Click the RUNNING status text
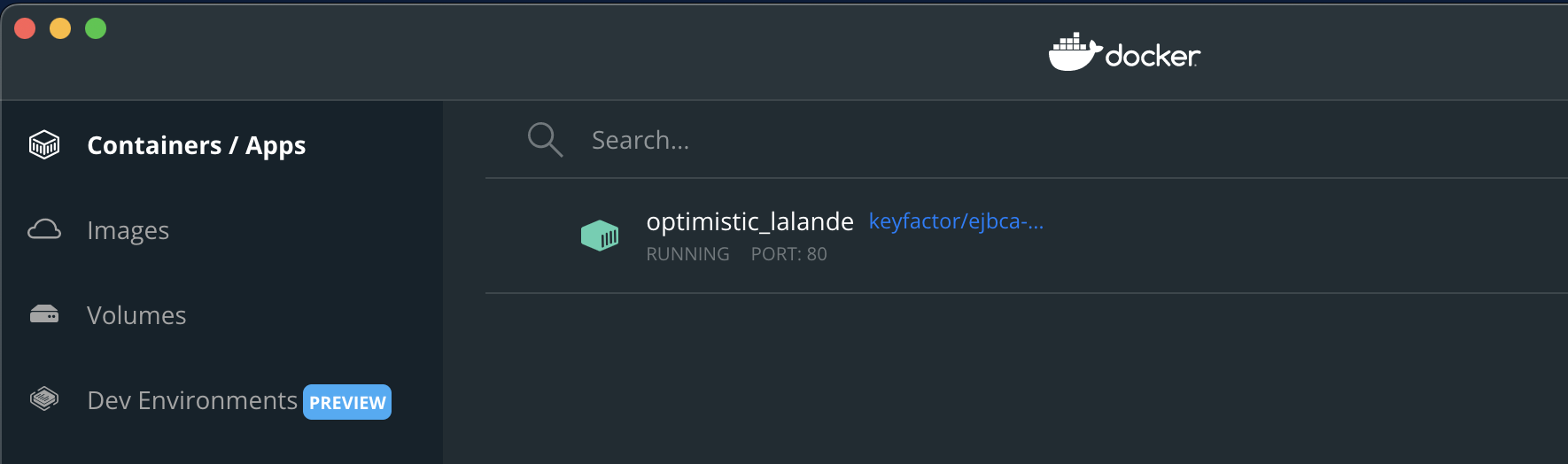This screenshot has width=1568, height=464. click(687, 254)
